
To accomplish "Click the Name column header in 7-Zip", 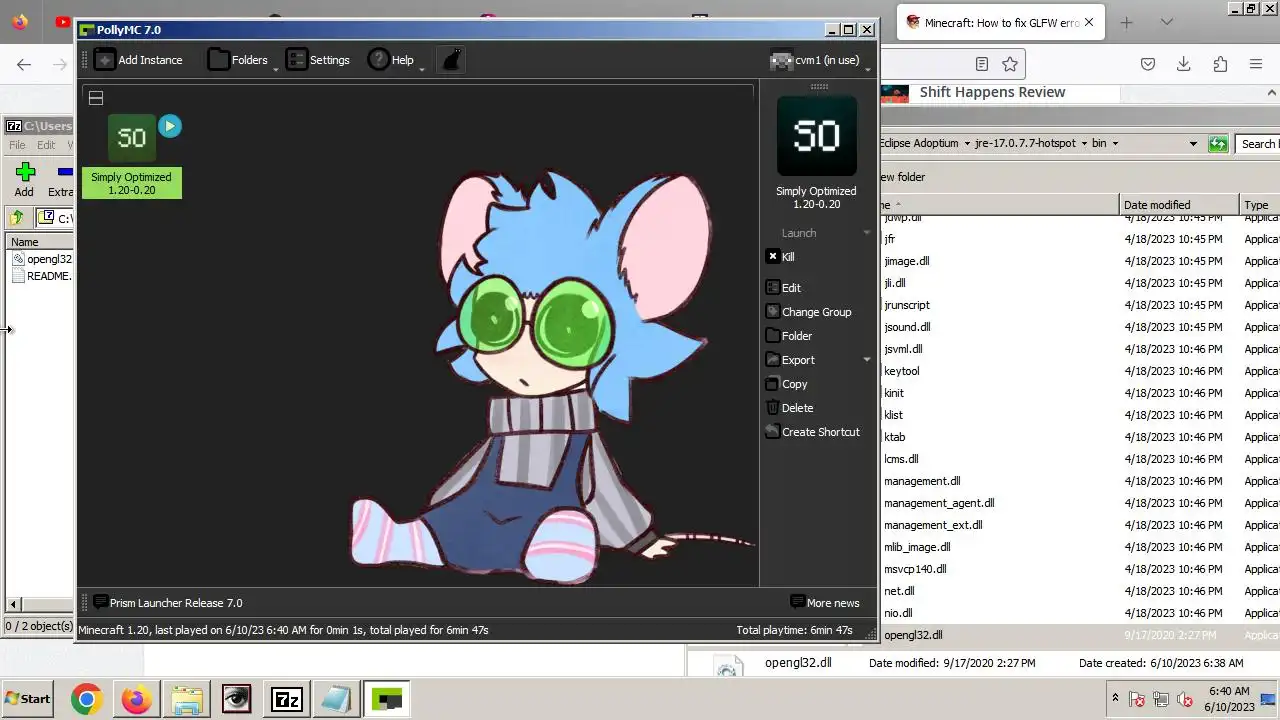I will [40, 242].
